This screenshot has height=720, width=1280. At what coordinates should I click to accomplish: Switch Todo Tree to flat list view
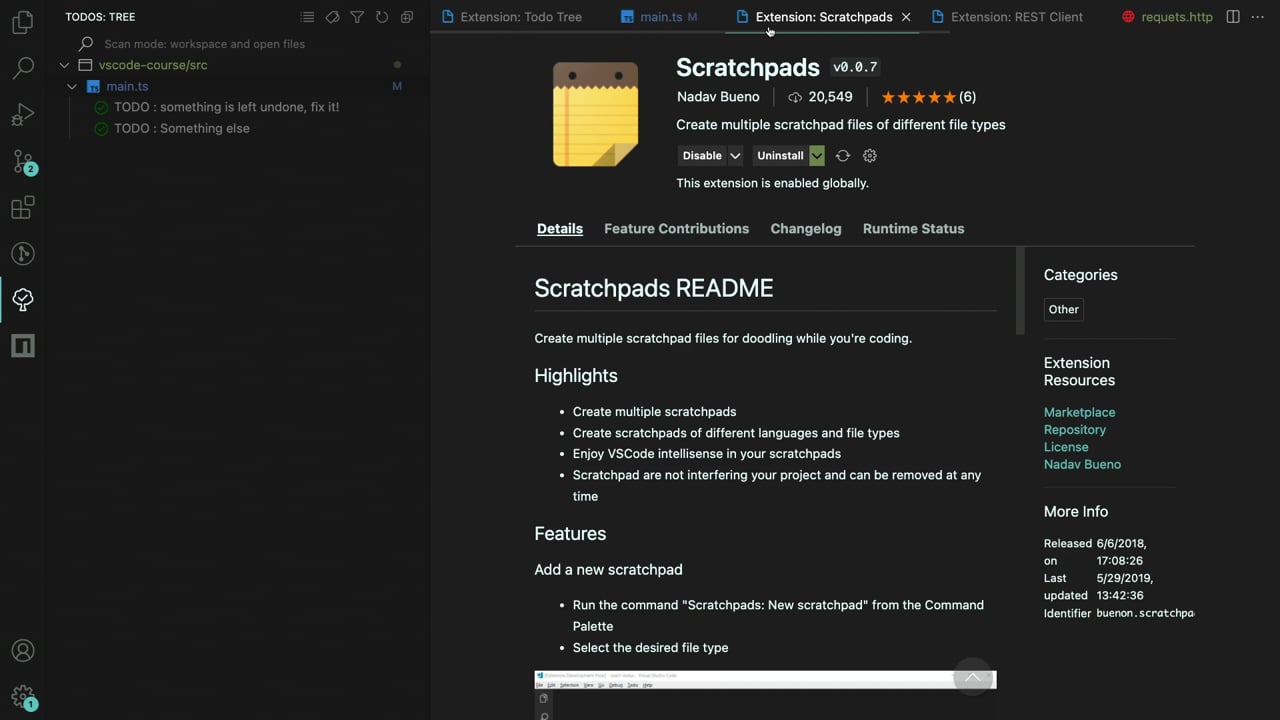(307, 17)
